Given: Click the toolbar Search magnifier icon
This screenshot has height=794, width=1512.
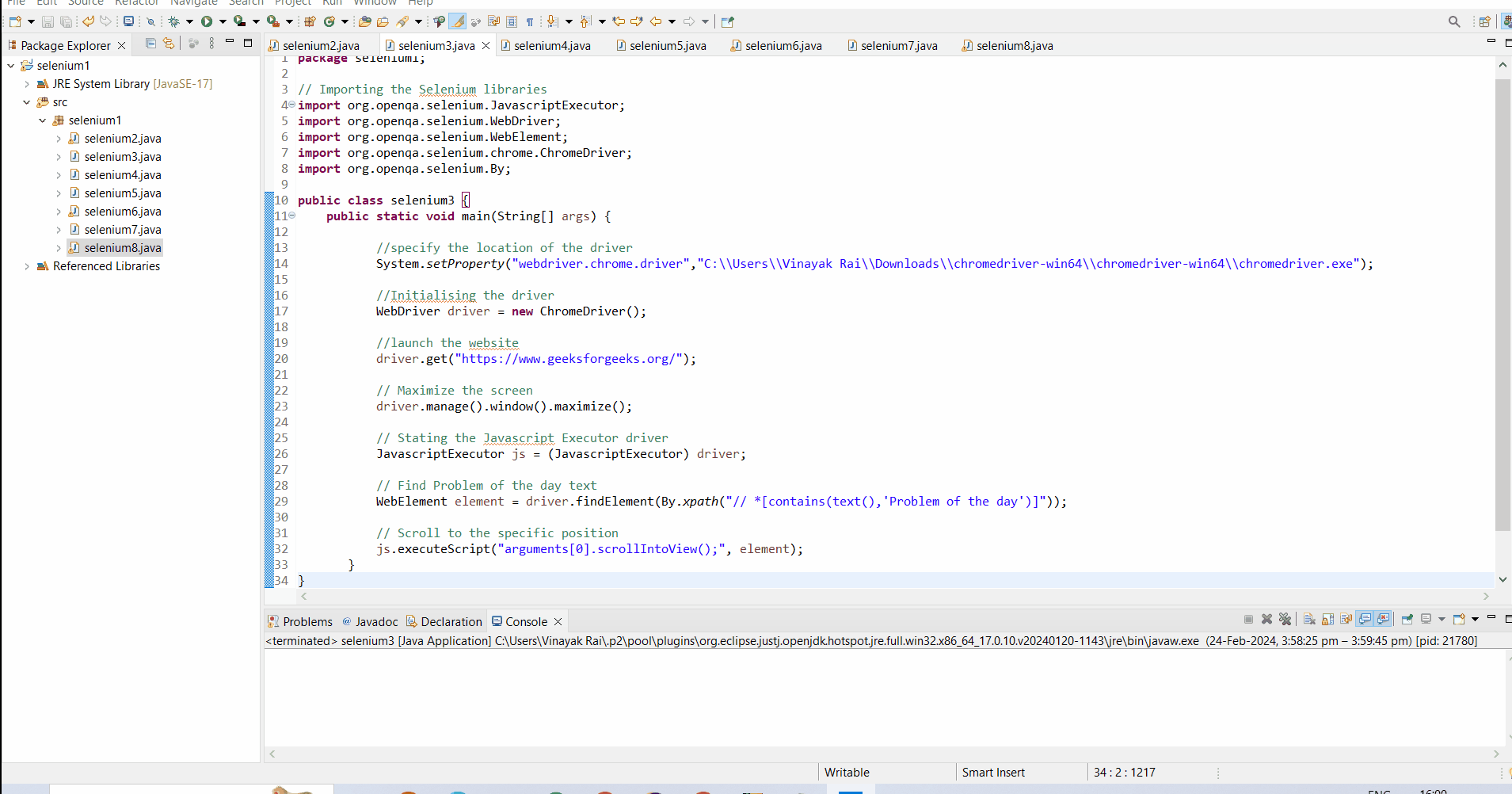Looking at the screenshot, I should (1454, 21).
